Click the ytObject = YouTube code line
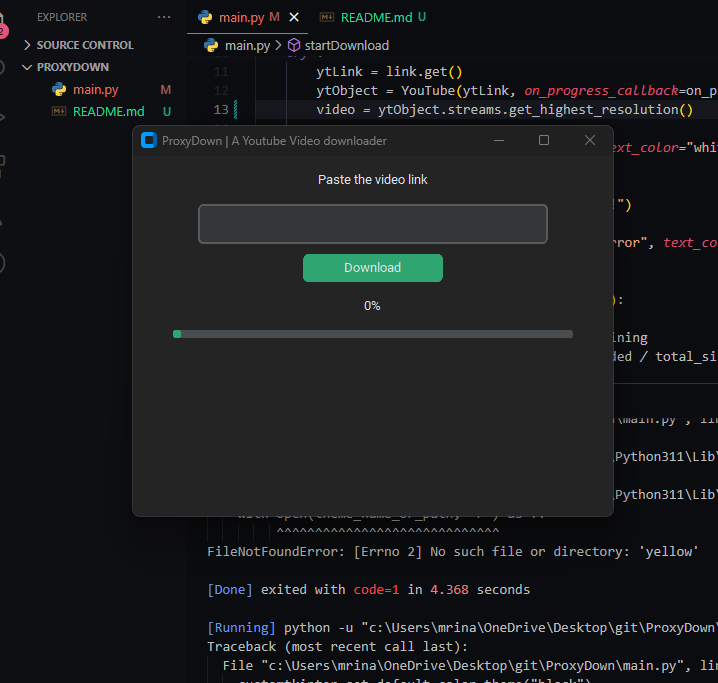The width and height of the screenshot is (718, 683). point(517,91)
